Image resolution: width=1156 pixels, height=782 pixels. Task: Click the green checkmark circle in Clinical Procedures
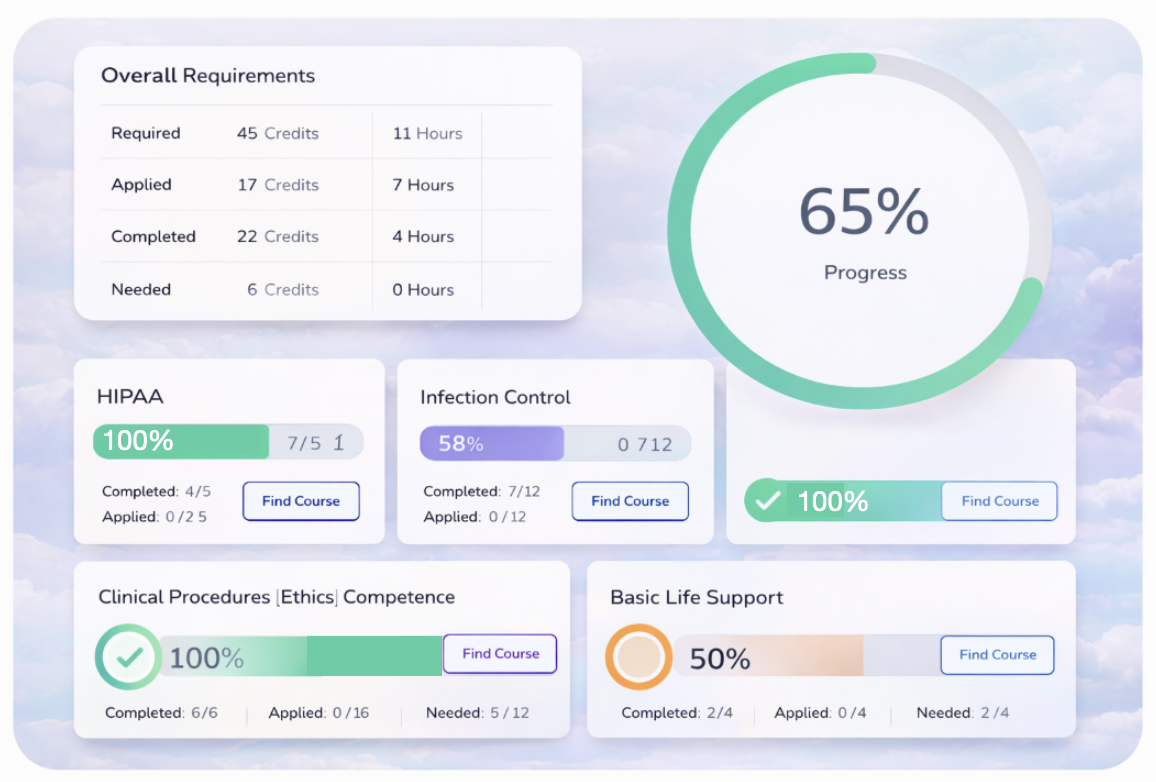click(x=128, y=657)
